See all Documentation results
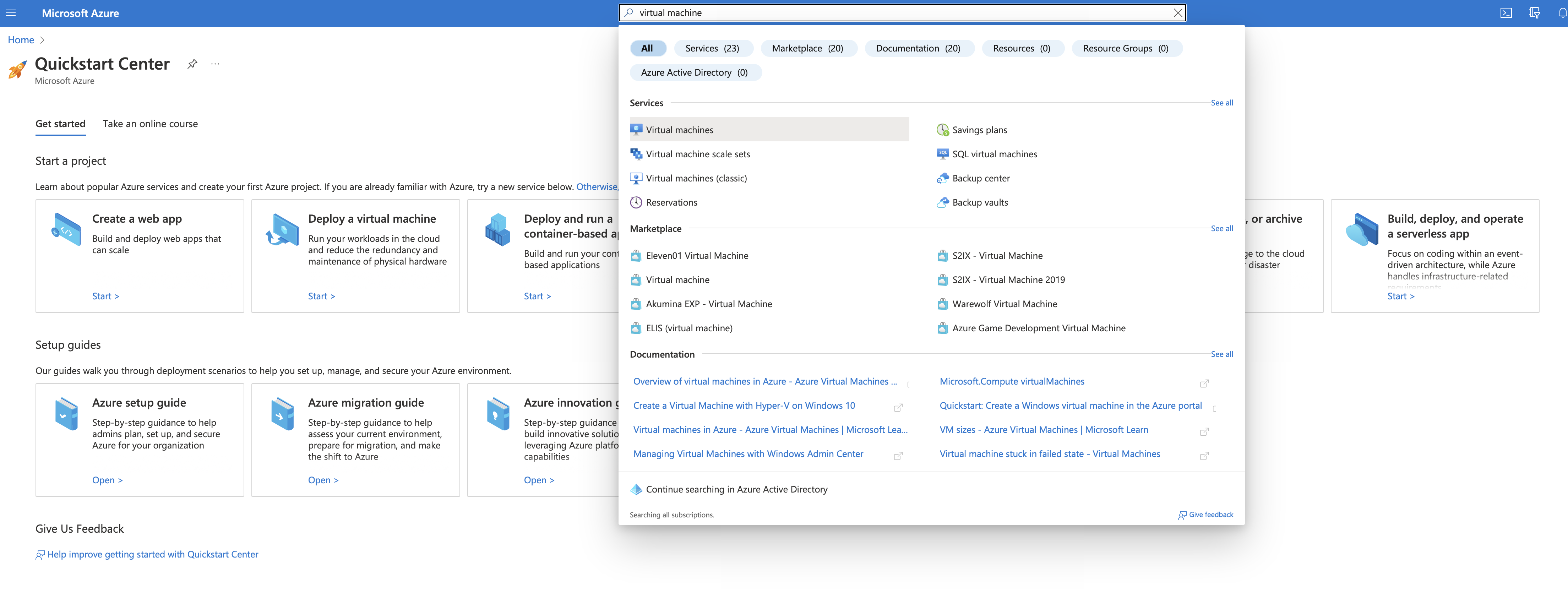Image resolution: width=1568 pixels, height=598 pixels. [x=1222, y=354]
